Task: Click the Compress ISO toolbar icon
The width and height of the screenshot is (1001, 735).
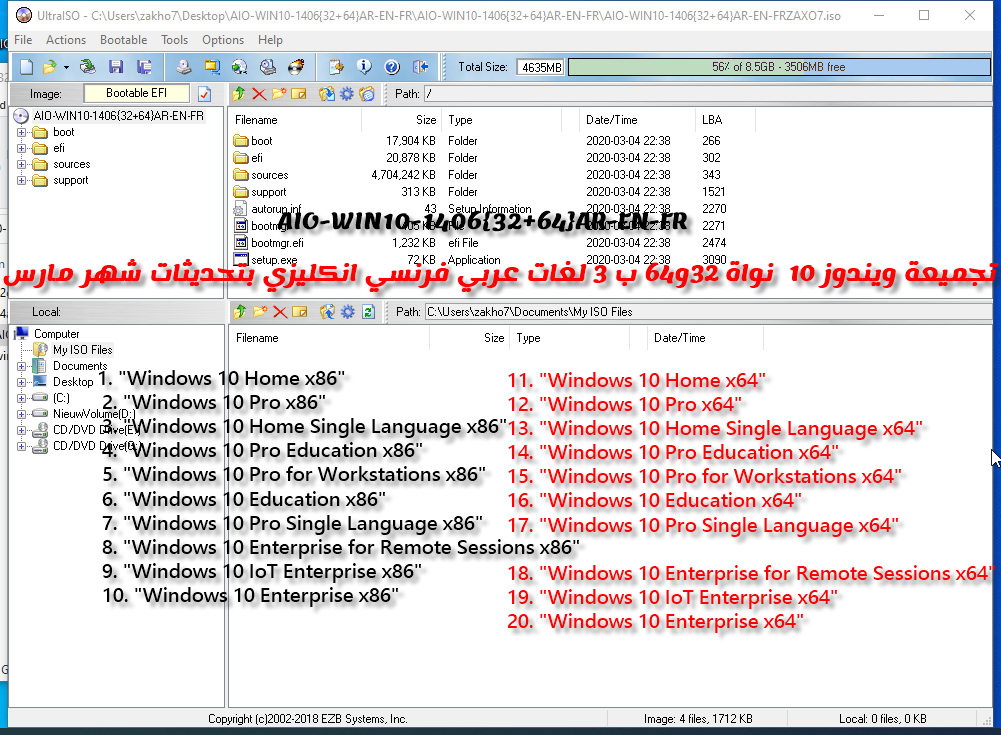Action: (x=239, y=66)
